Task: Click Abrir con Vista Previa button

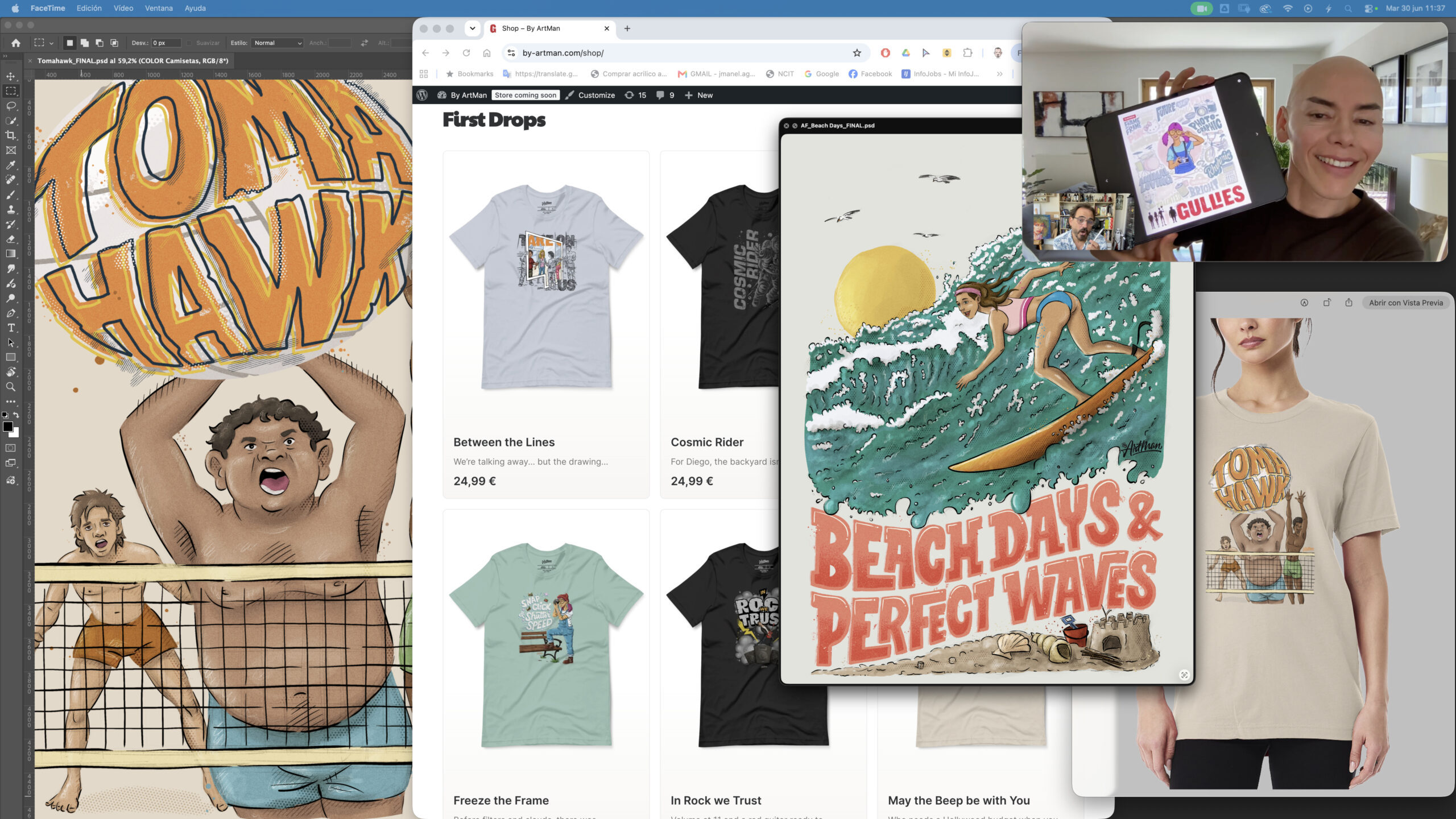Action: pos(1406,303)
